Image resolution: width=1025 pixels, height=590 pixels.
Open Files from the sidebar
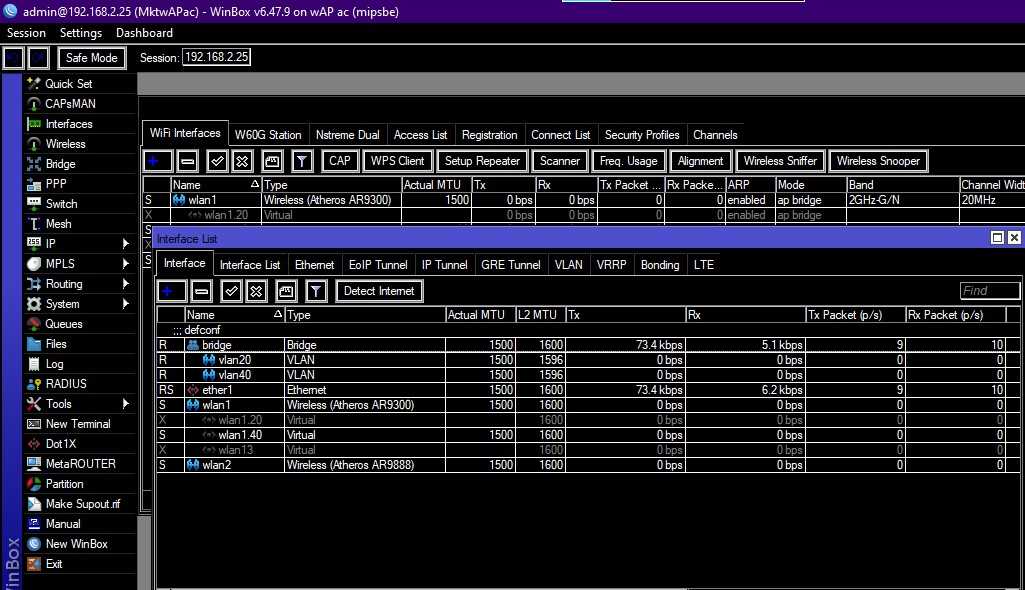click(x=56, y=344)
